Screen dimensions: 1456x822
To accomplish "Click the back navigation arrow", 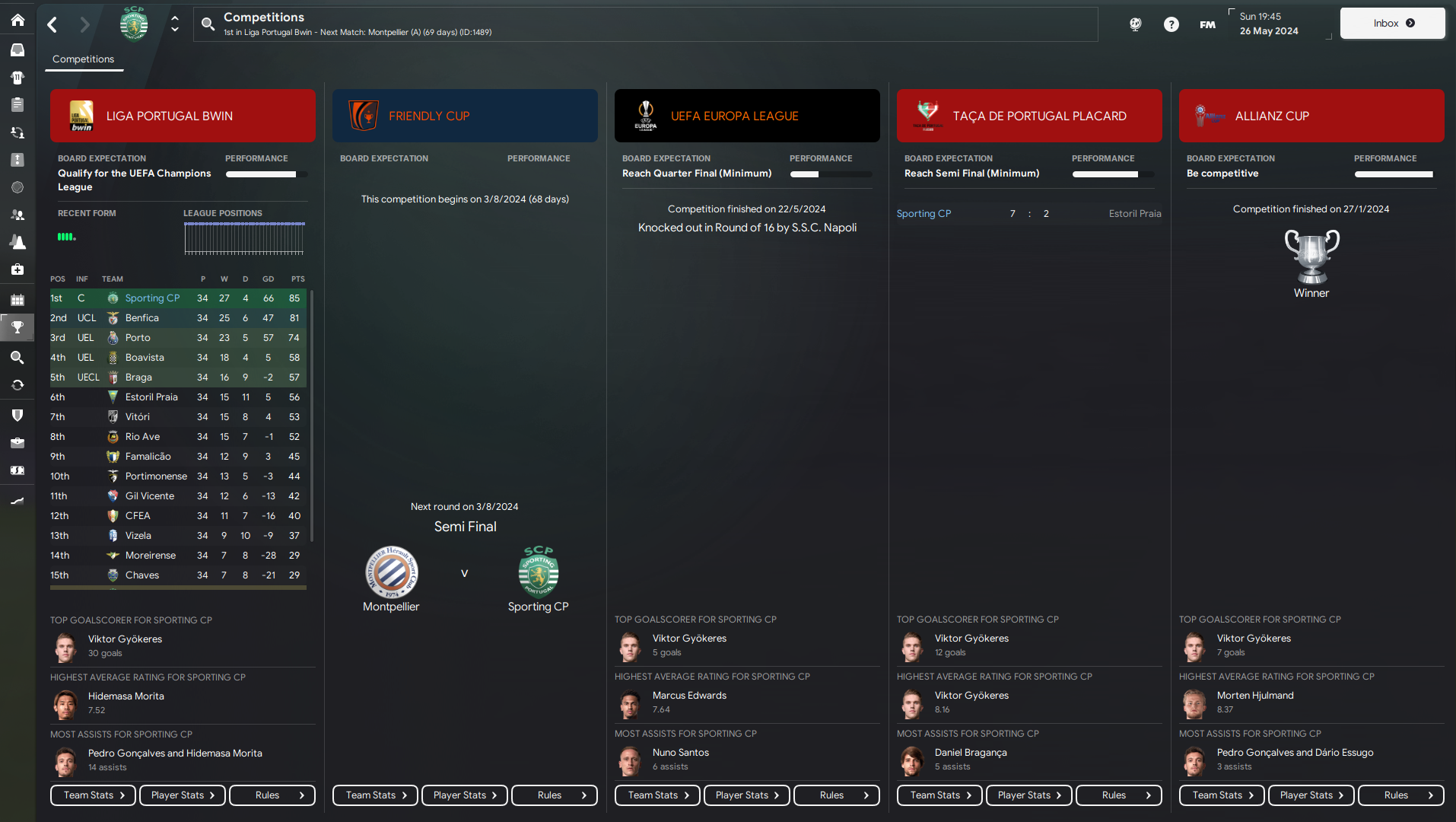I will pyautogui.click(x=52, y=24).
